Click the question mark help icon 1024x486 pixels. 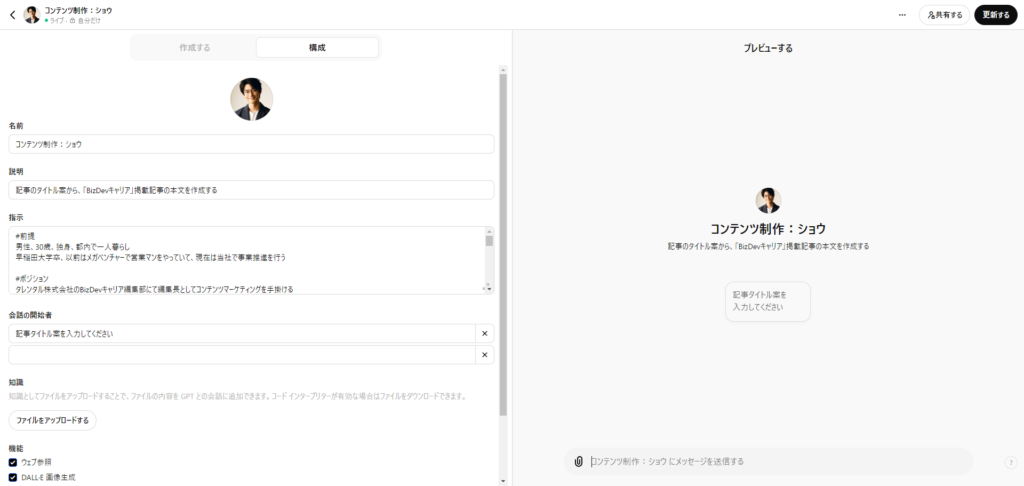pos(1011,462)
